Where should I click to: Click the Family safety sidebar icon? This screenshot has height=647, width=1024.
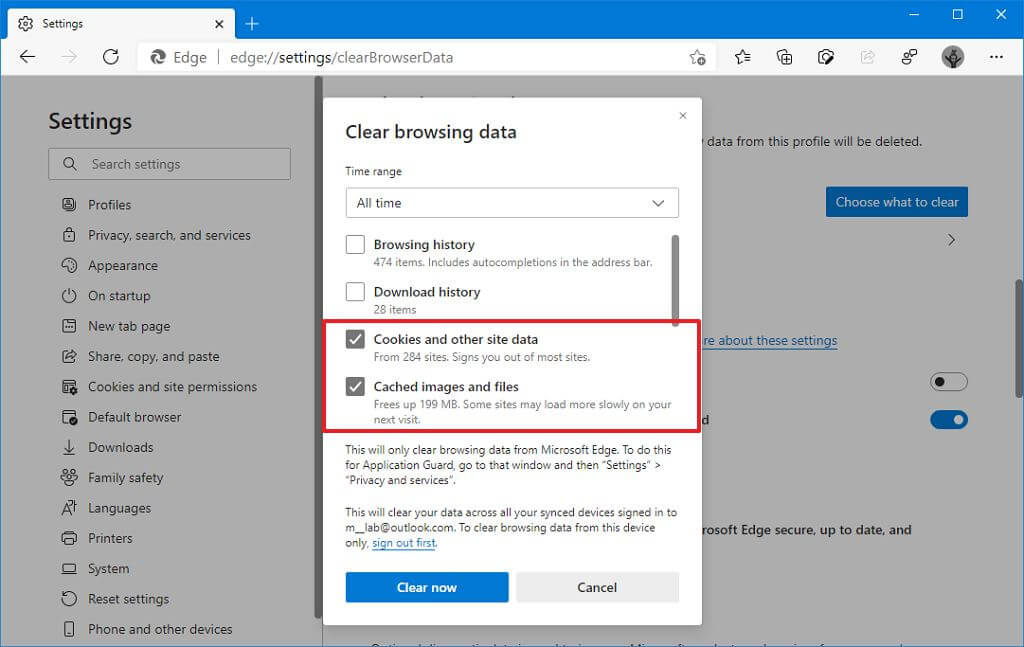pyautogui.click(x=69, y=477)
